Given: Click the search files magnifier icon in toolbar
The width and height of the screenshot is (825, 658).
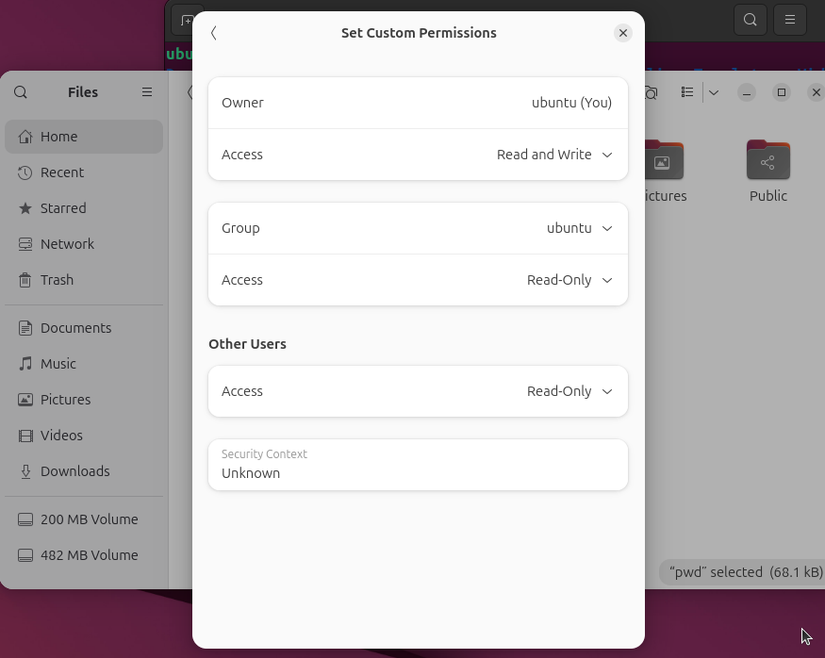Looking at the screenshot, I should (x=651, y=91).
